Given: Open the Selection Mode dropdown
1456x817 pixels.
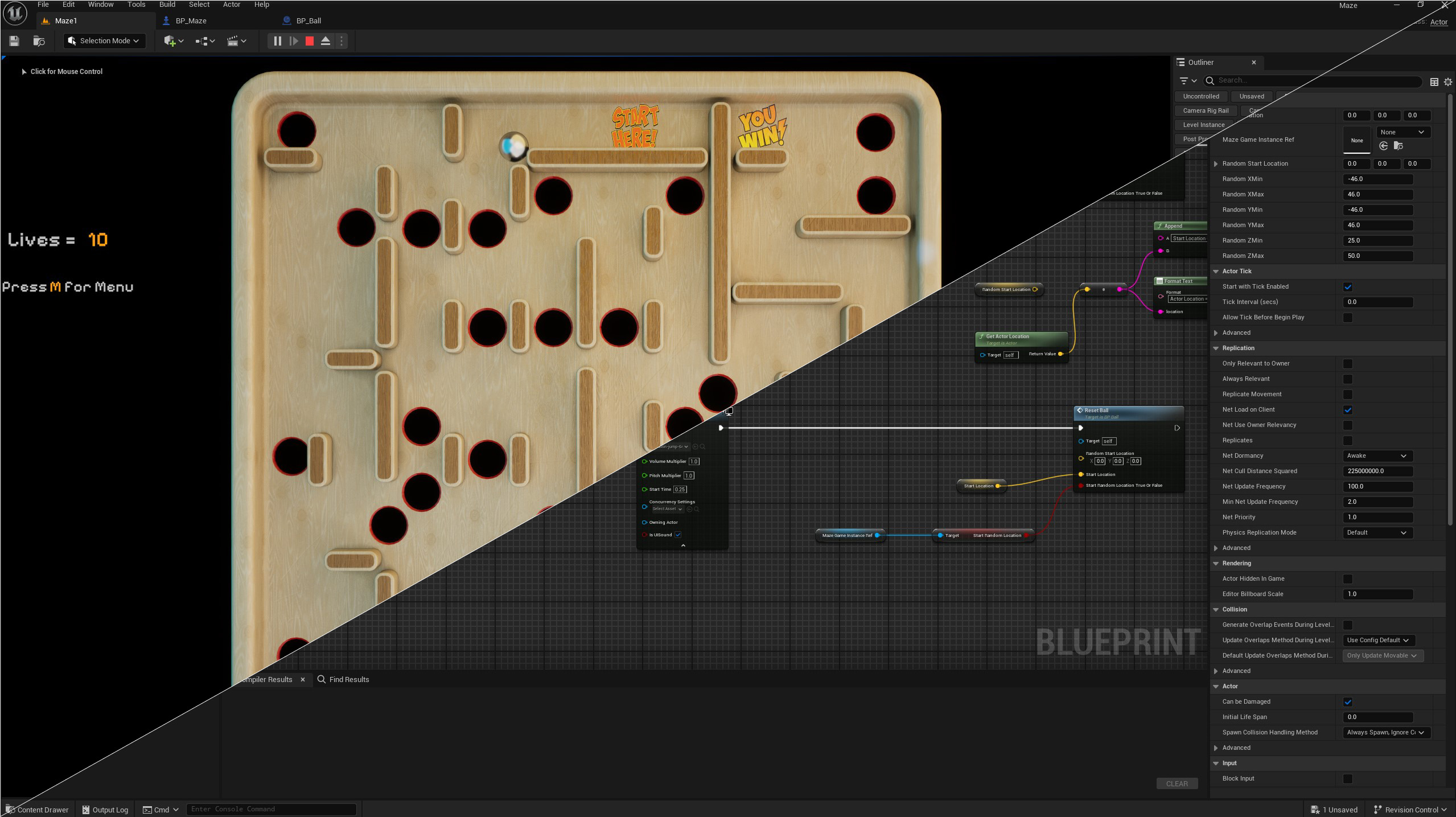Looking at the screenshot, I should coord(105,41).
